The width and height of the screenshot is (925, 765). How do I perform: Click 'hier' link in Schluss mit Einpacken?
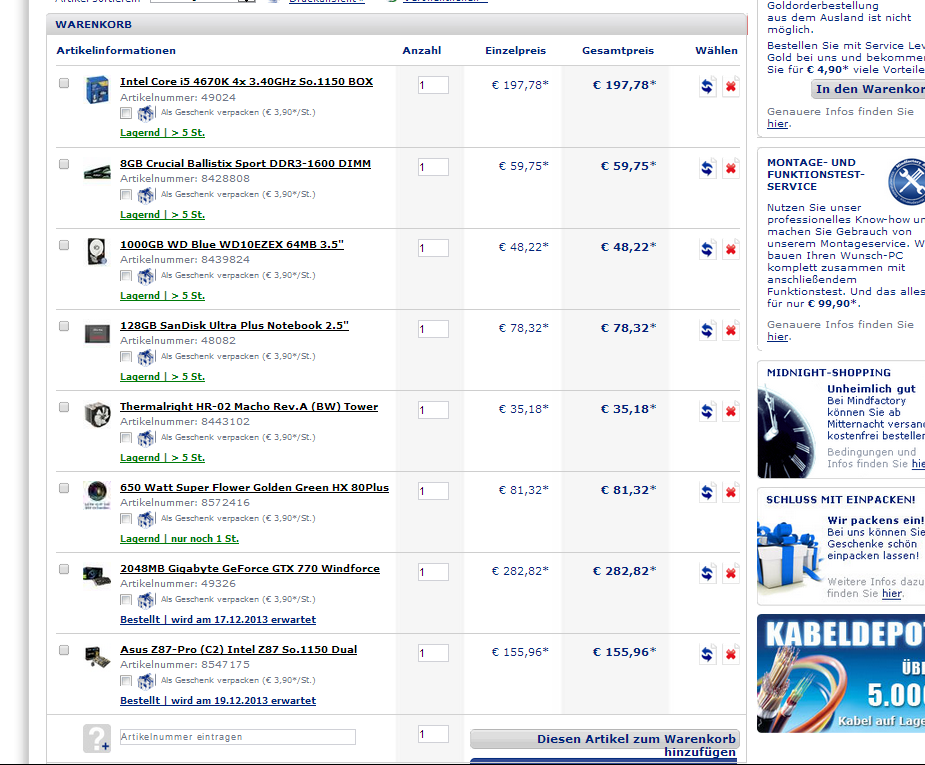point(891,593)
